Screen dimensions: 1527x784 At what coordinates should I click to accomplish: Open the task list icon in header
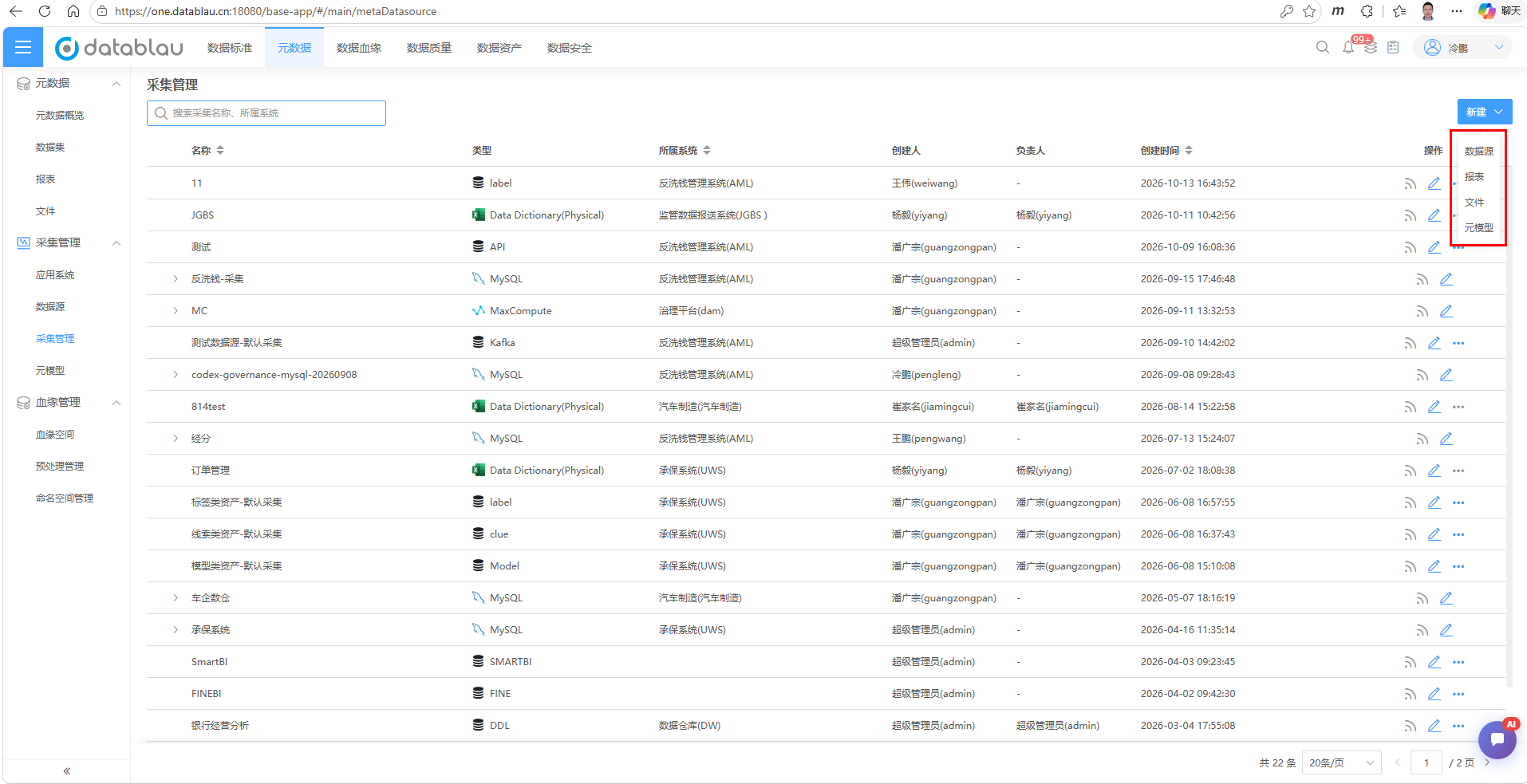tap(1393, 48)
